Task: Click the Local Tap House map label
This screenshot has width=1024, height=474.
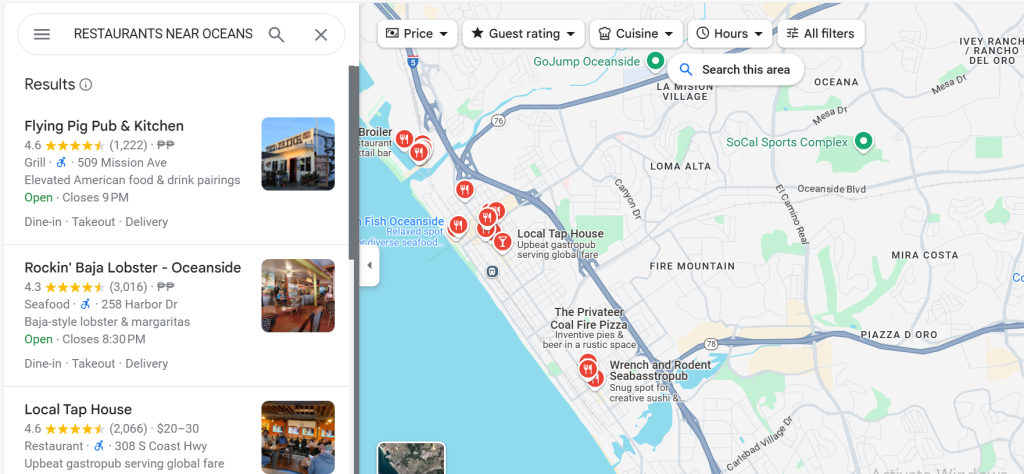Action: click(560, 234)
